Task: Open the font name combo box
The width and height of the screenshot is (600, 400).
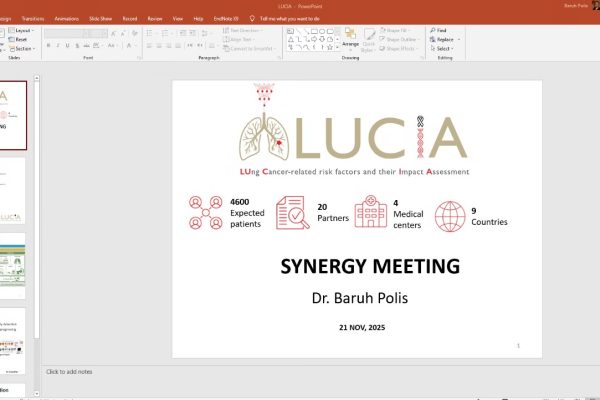Action: pos(66,33)
